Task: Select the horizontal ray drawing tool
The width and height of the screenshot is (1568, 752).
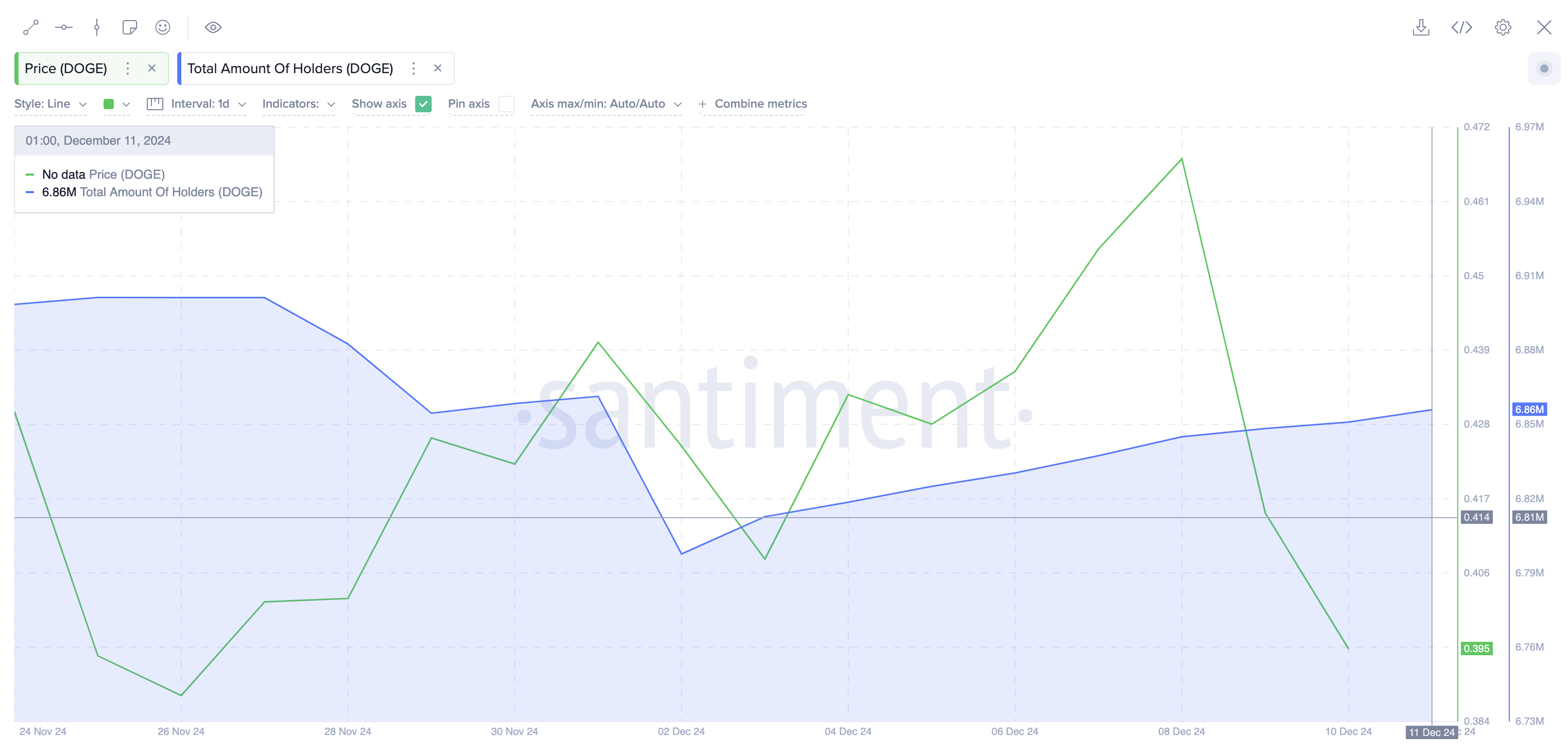Action: tap(63, 27)
